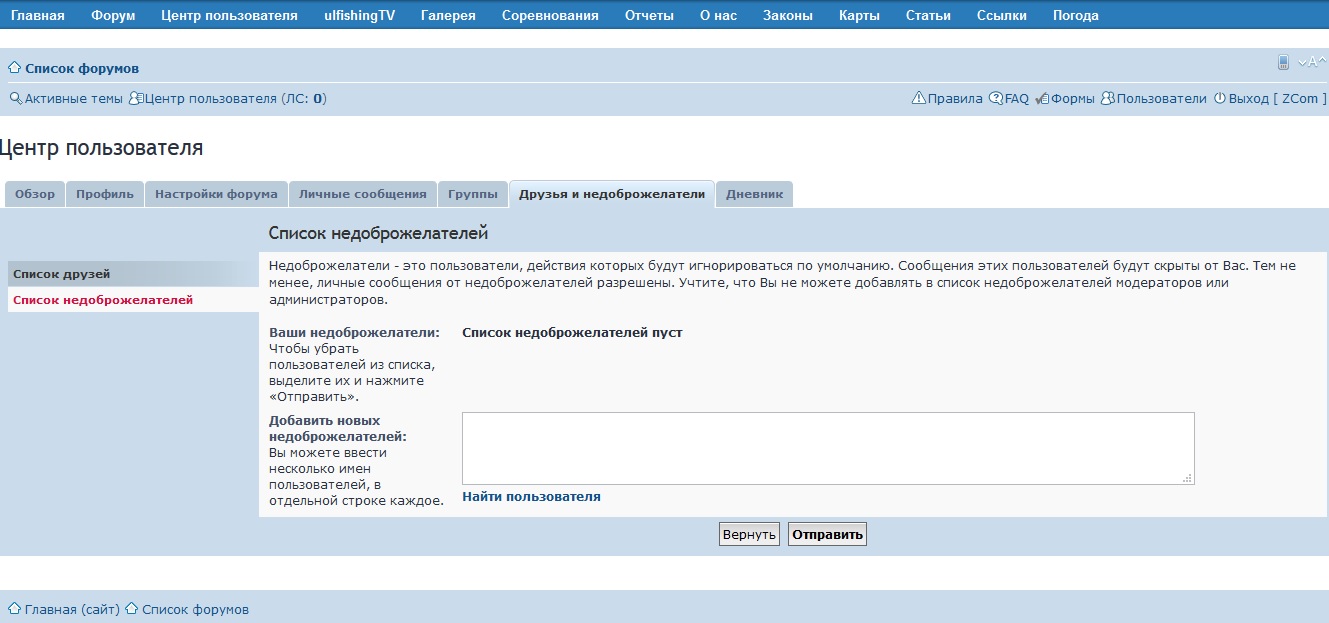Open Активные темы link
This screenshot has width=1329, height=623.
[73, 99]
